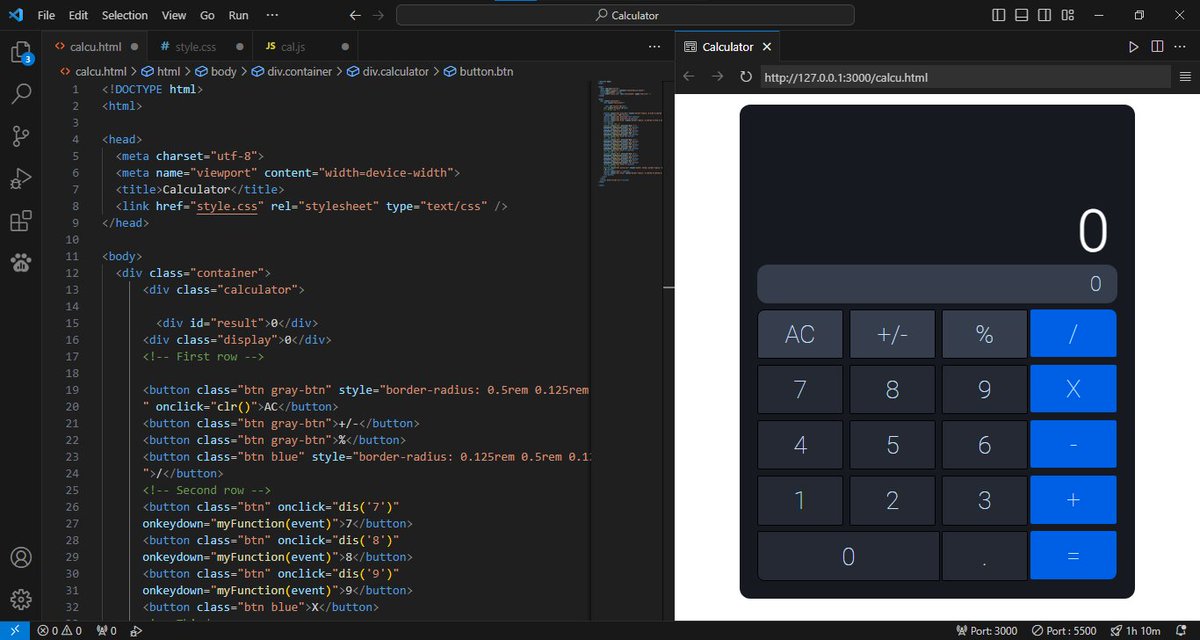Screen dimensions: 1200x640
Task: Toggle the secondary side bar layout icon
Action: pyautogui.click(x=1044, y=15)
